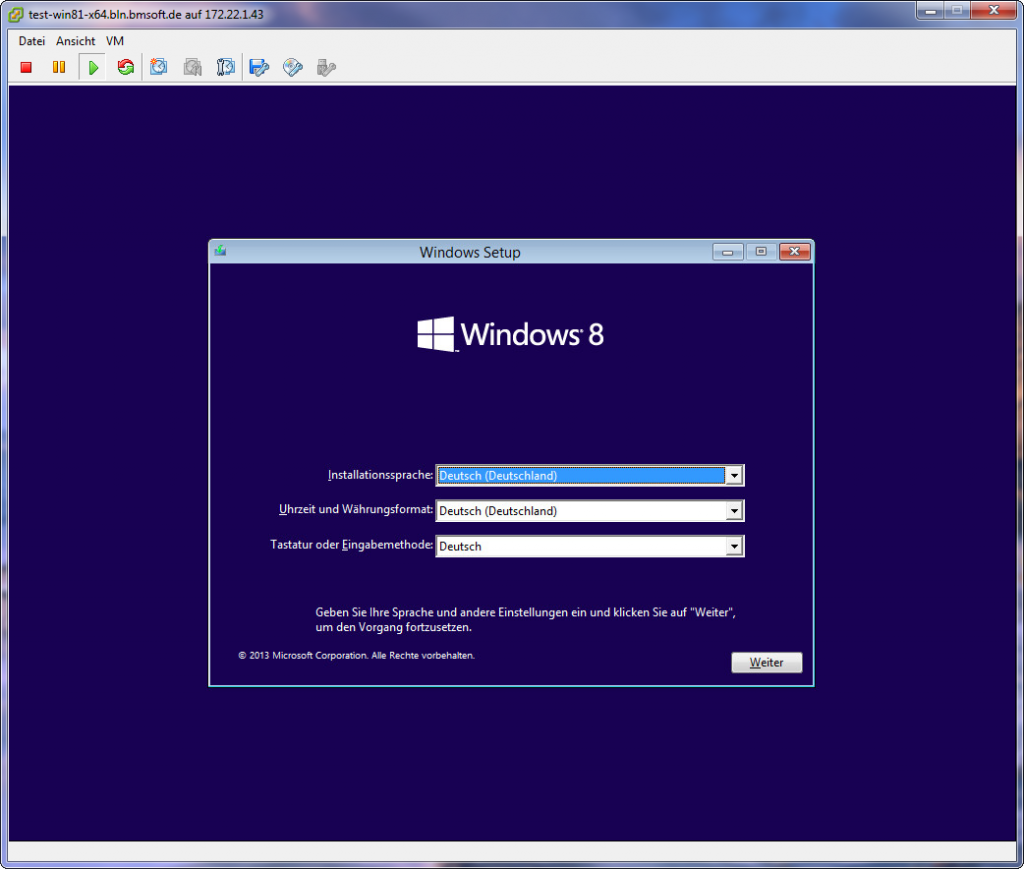
Task: Open the Datei menu
Action: point(31,41)
